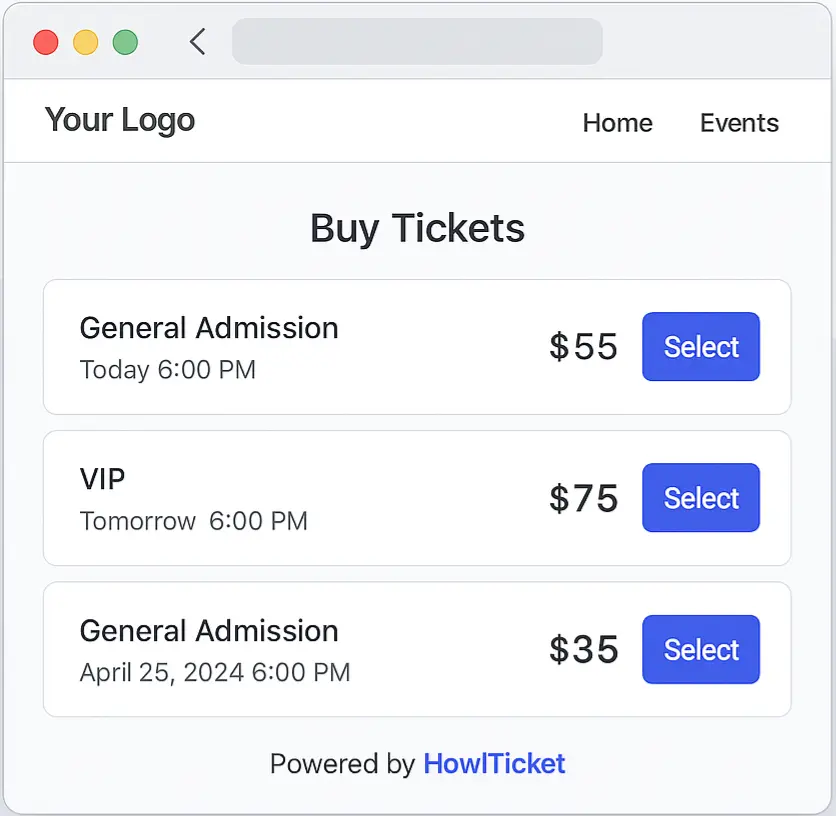Click the $75 VIP price
This screenshot has height=816, width=836.
click(x=583, y=497)
